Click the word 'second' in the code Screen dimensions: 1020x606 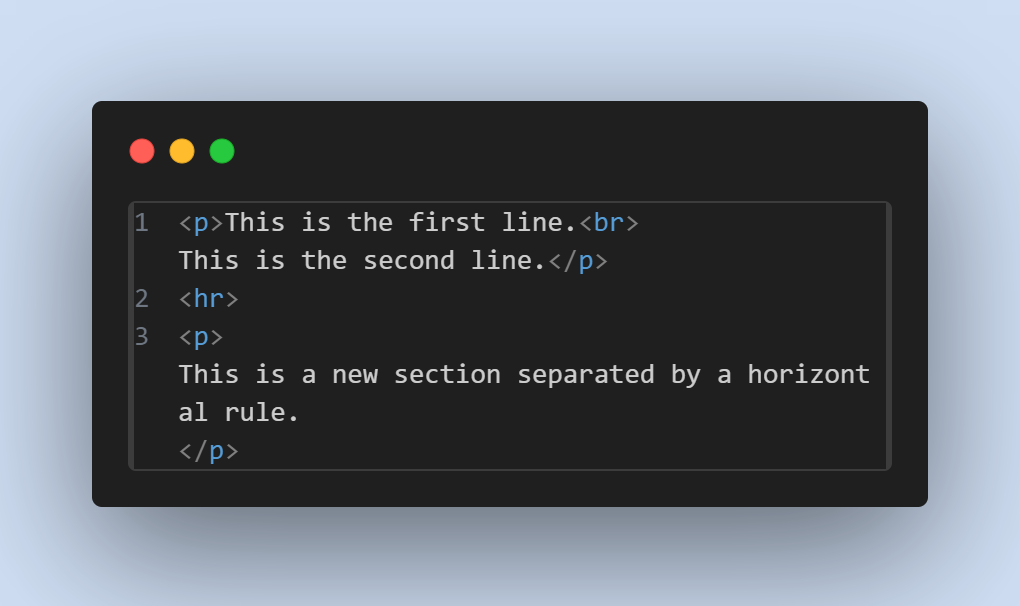click(409, 261)
